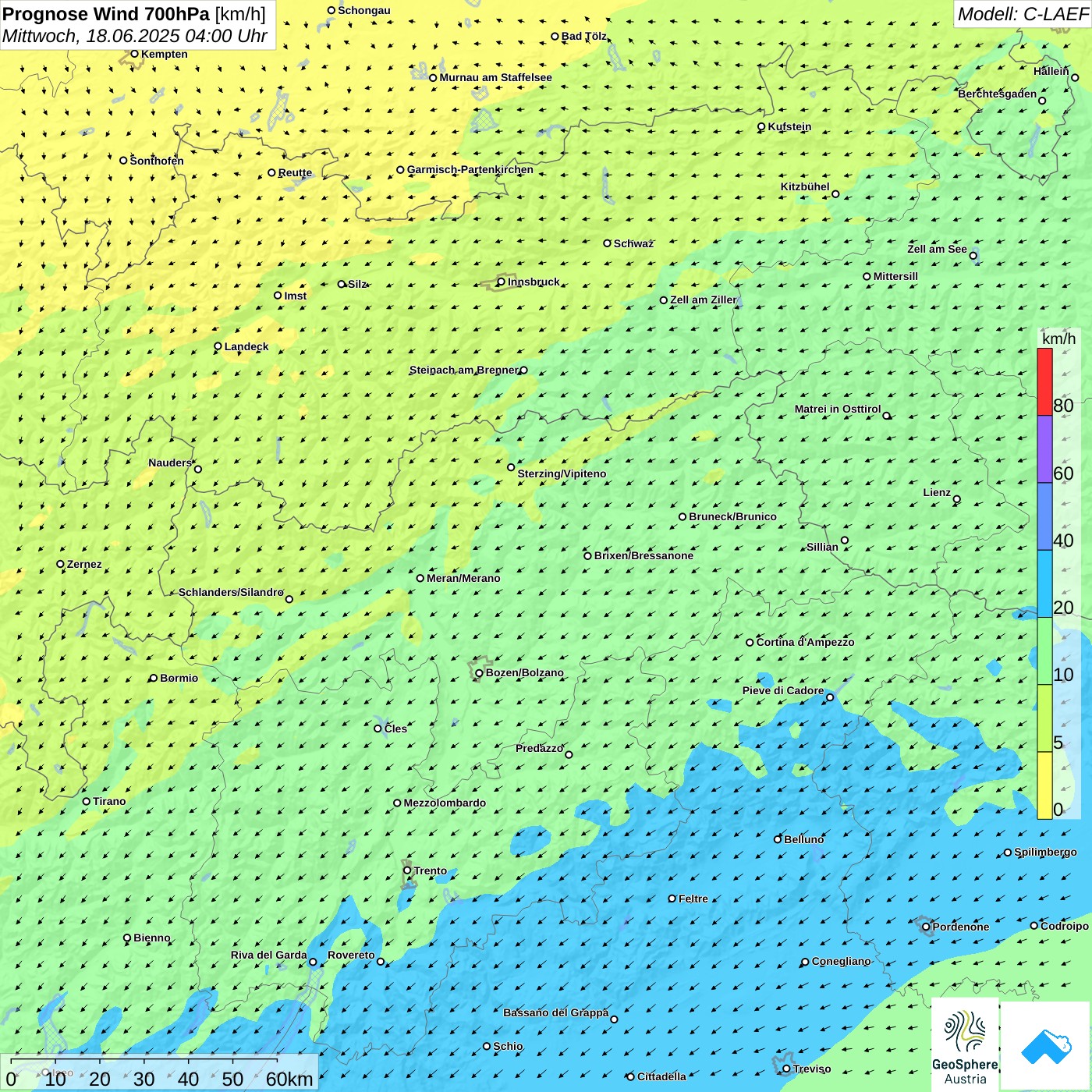
Task: Click the yellow 0 km/h legend color
Action: point(1044,785)
